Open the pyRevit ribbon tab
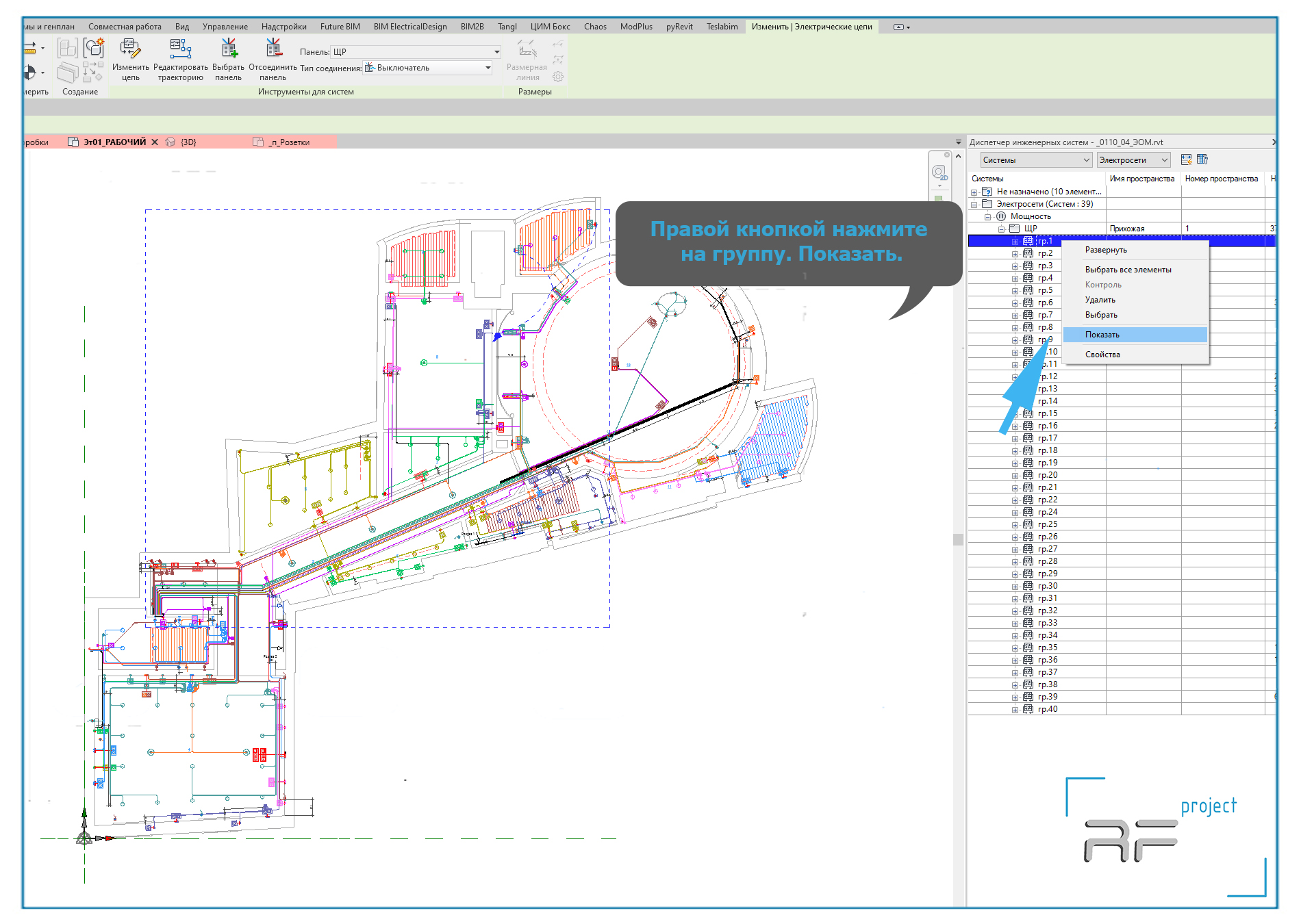1301x924 pixels. (x=679, y=27)
